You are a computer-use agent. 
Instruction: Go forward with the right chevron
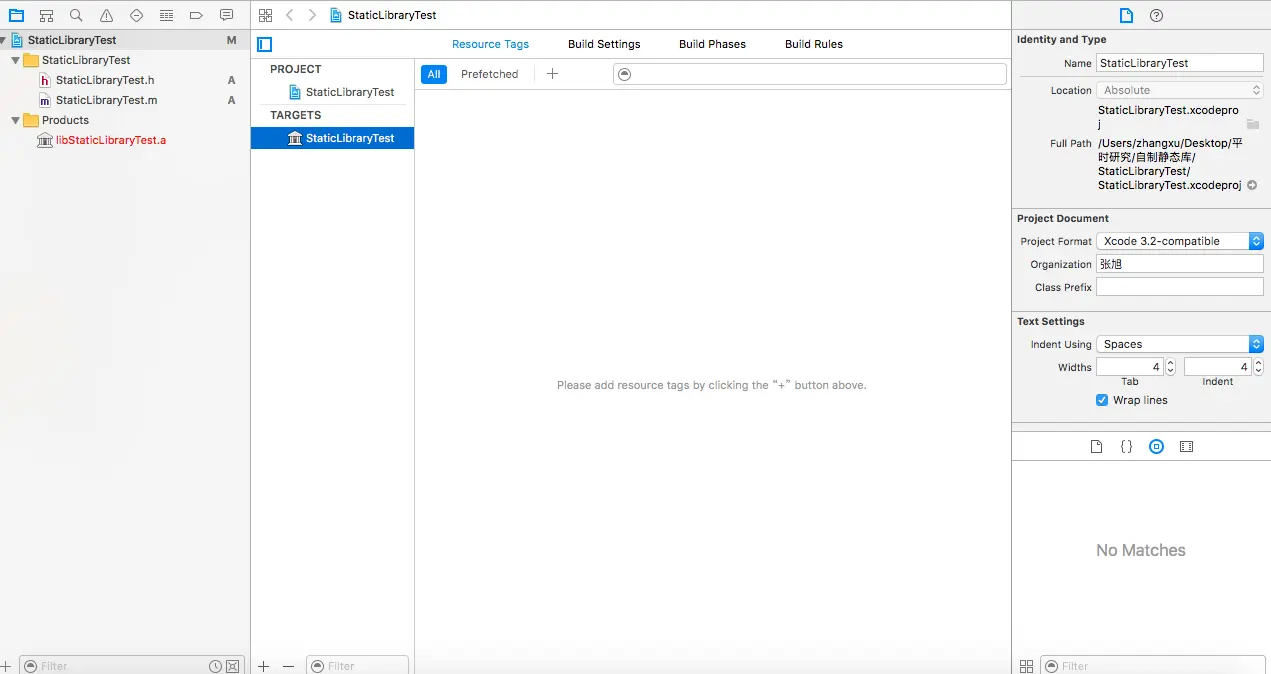tap(312, 15)
